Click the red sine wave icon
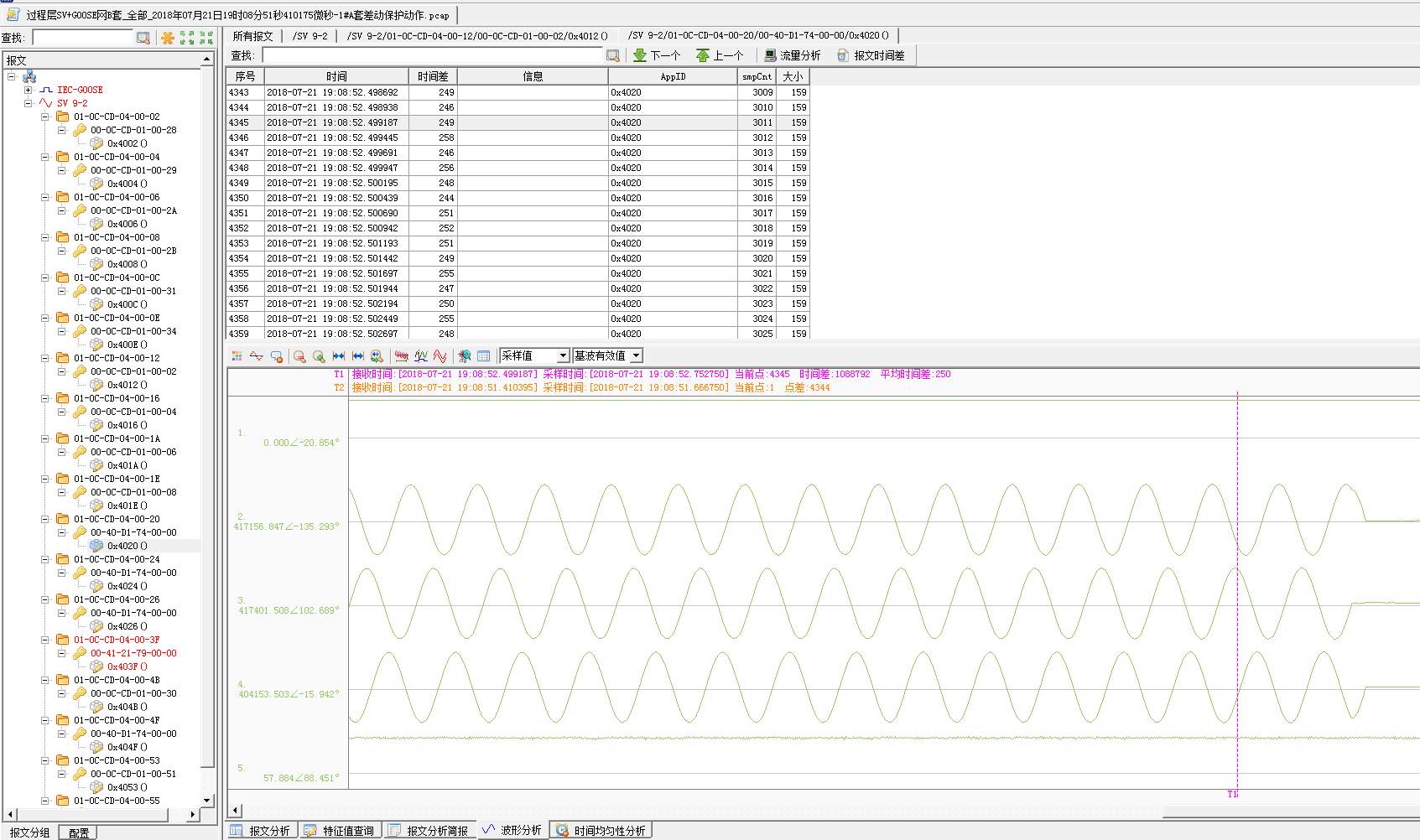 (440, 356)
